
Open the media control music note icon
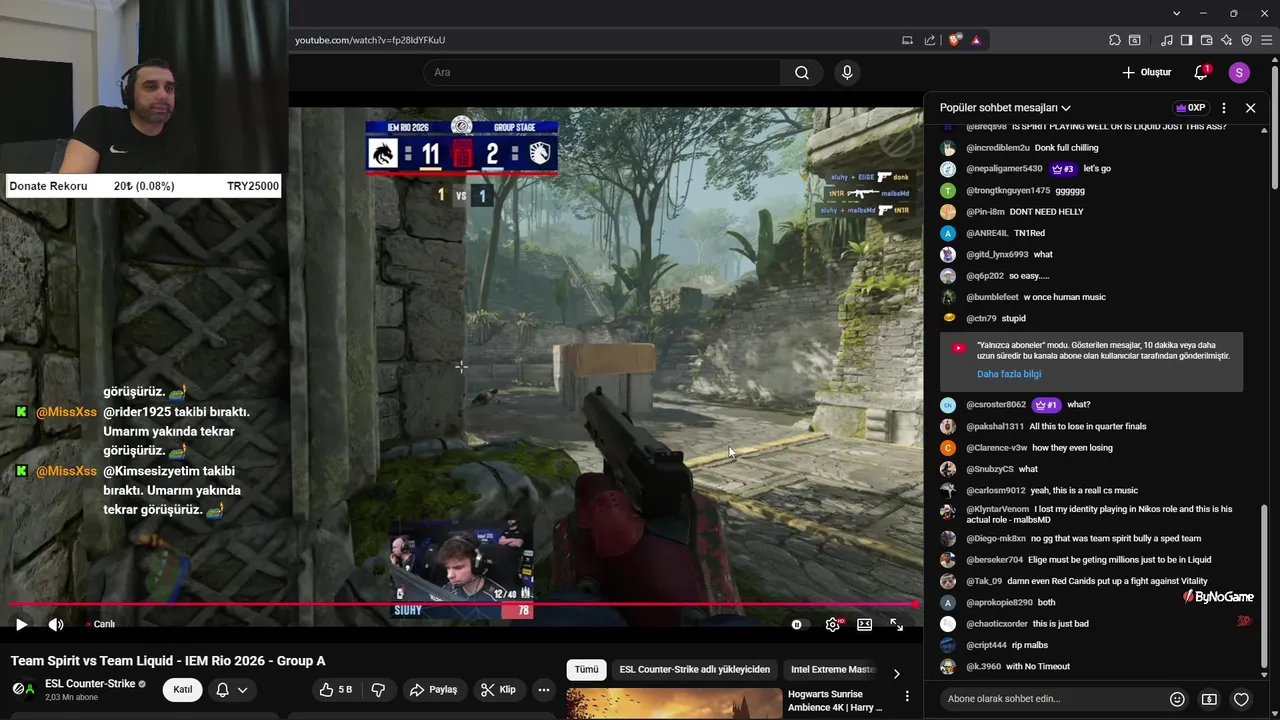(x=1167, y=40)
